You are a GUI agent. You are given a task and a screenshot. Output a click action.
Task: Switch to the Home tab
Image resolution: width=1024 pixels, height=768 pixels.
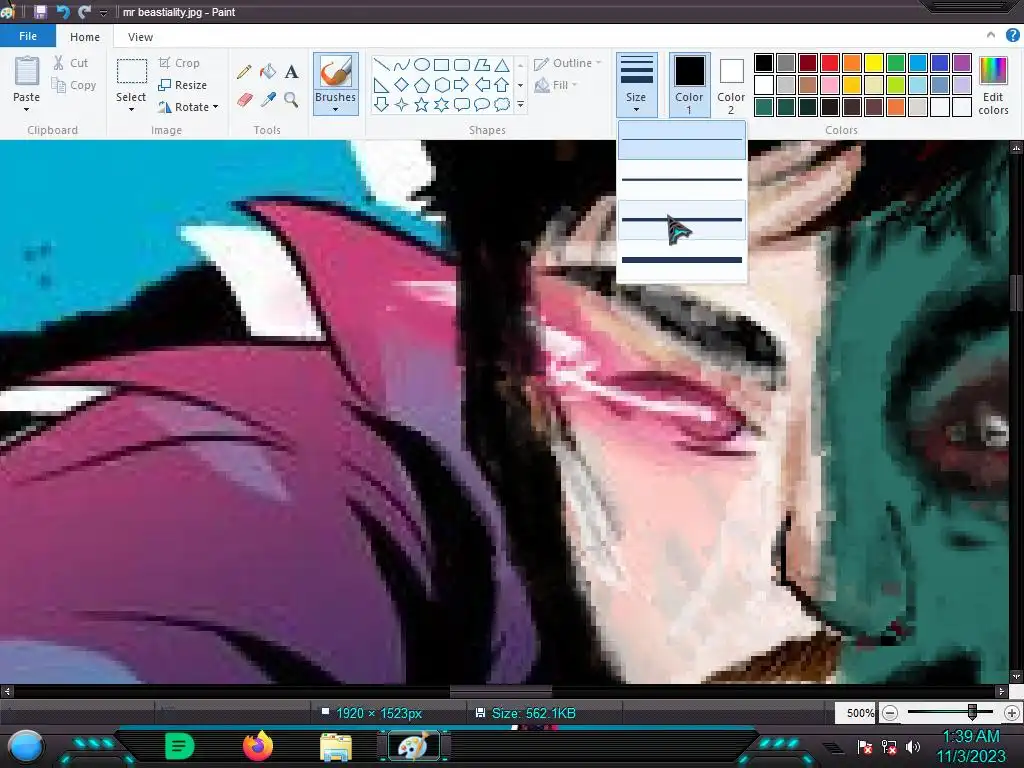(85, 37)
